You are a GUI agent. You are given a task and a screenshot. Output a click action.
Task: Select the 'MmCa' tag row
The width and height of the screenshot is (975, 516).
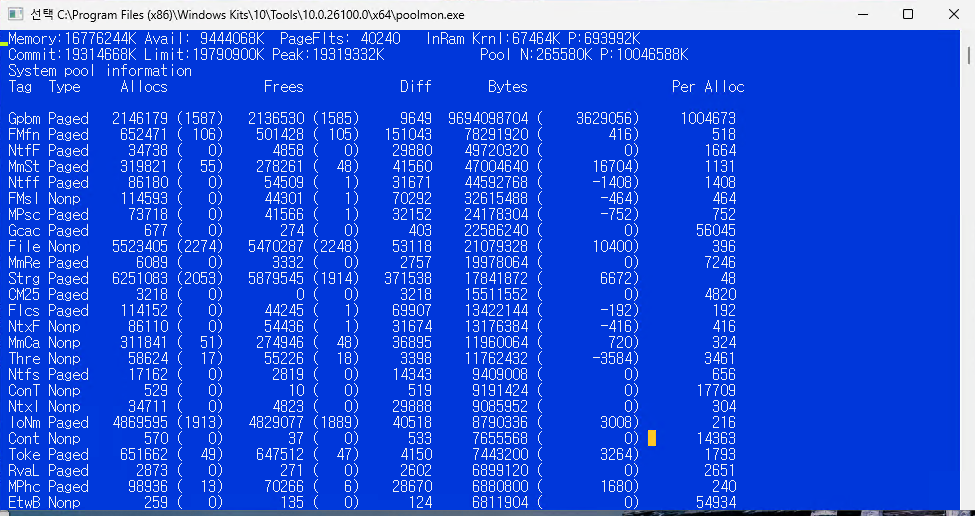point(372,343)
